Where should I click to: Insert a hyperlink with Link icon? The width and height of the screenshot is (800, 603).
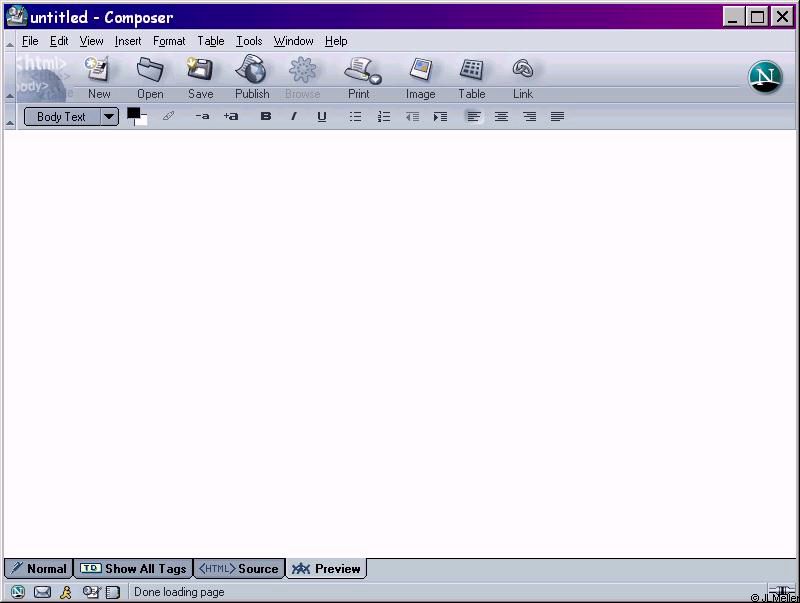click(x=523, y=78)
